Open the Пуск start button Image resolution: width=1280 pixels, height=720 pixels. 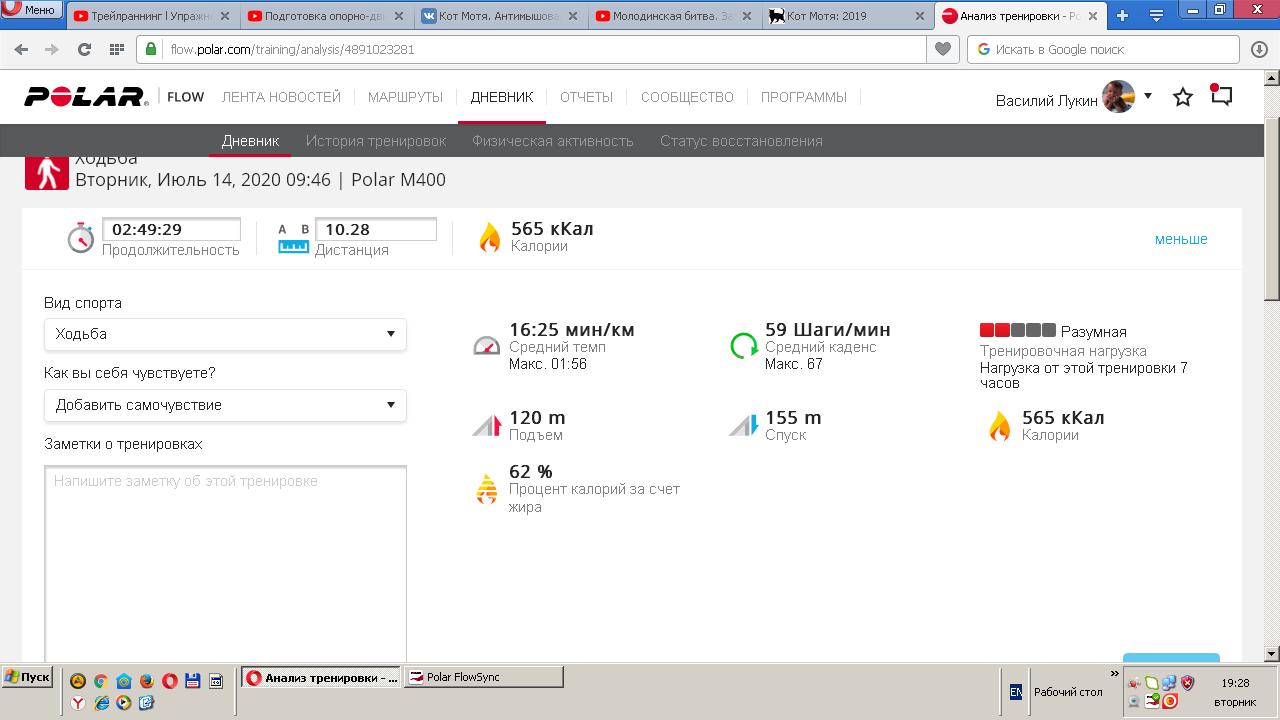click(x=27, y=677)
